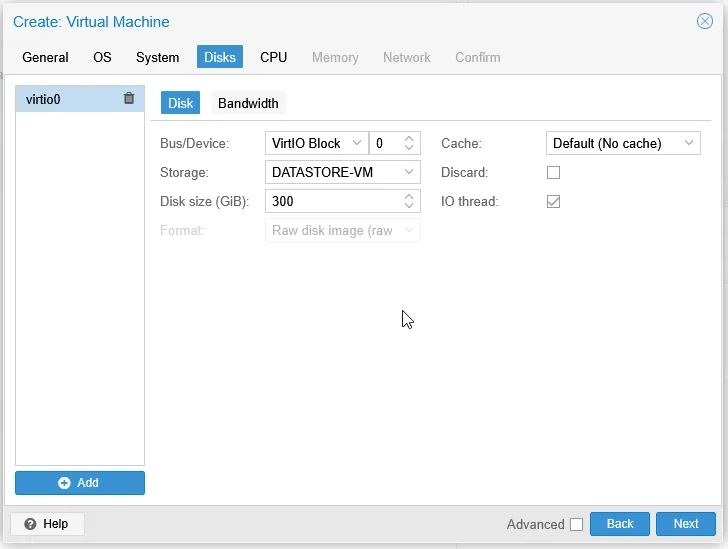The height and width of the screenshot is (549, 728).
Task: Toggle the IO thread checkbox
Action: point(553,201)
